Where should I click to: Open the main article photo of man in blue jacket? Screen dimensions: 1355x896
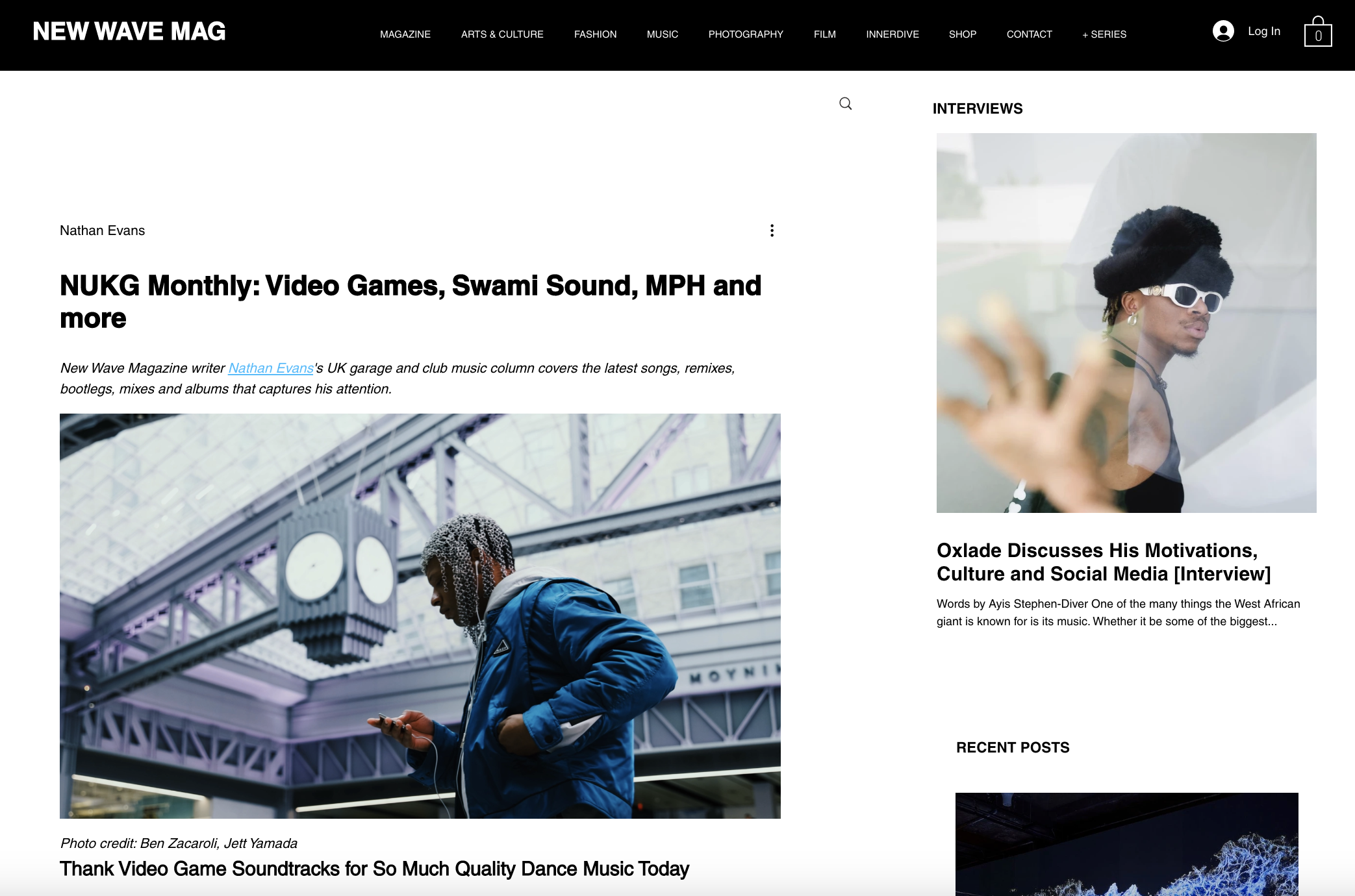click(420, 616)
